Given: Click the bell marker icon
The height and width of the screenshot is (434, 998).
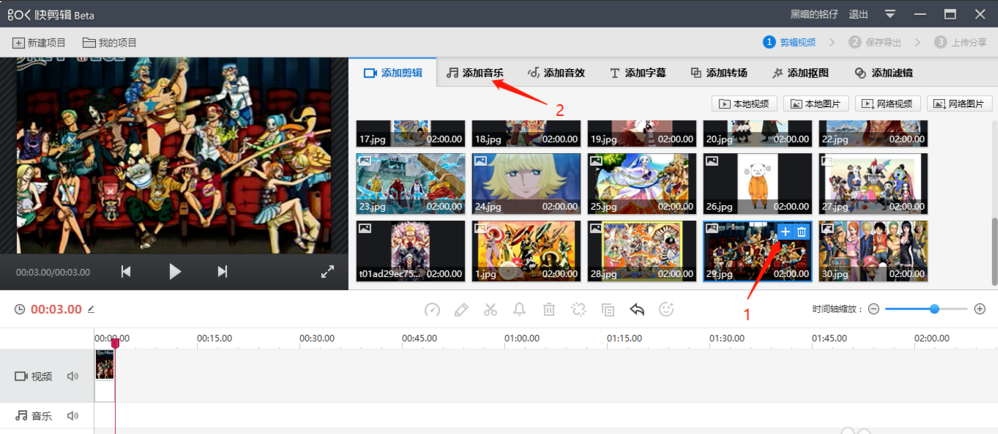Looking at the screenshot, I should (519, 310).
